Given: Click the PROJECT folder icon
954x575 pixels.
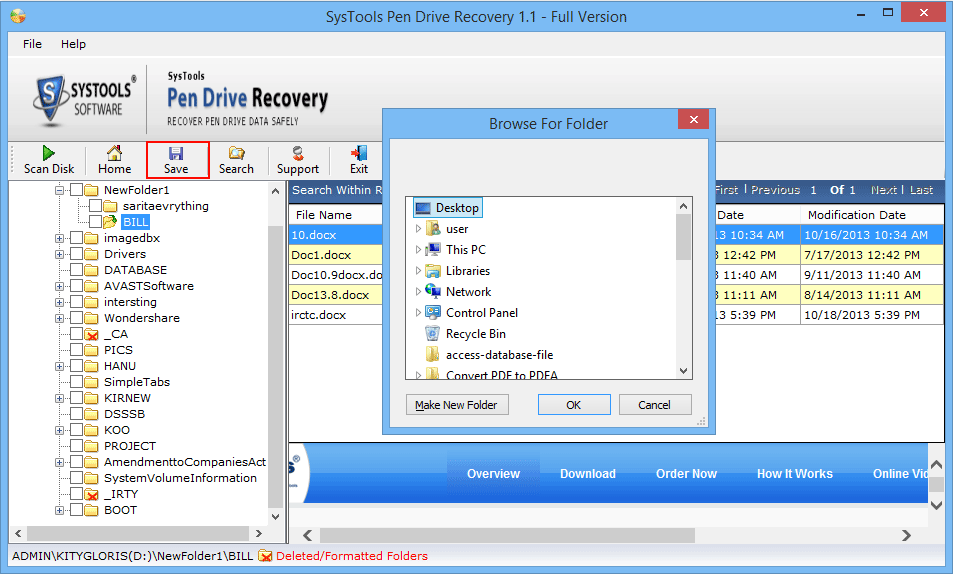Looking at the screenshot, I should click(x=91, y=446).
